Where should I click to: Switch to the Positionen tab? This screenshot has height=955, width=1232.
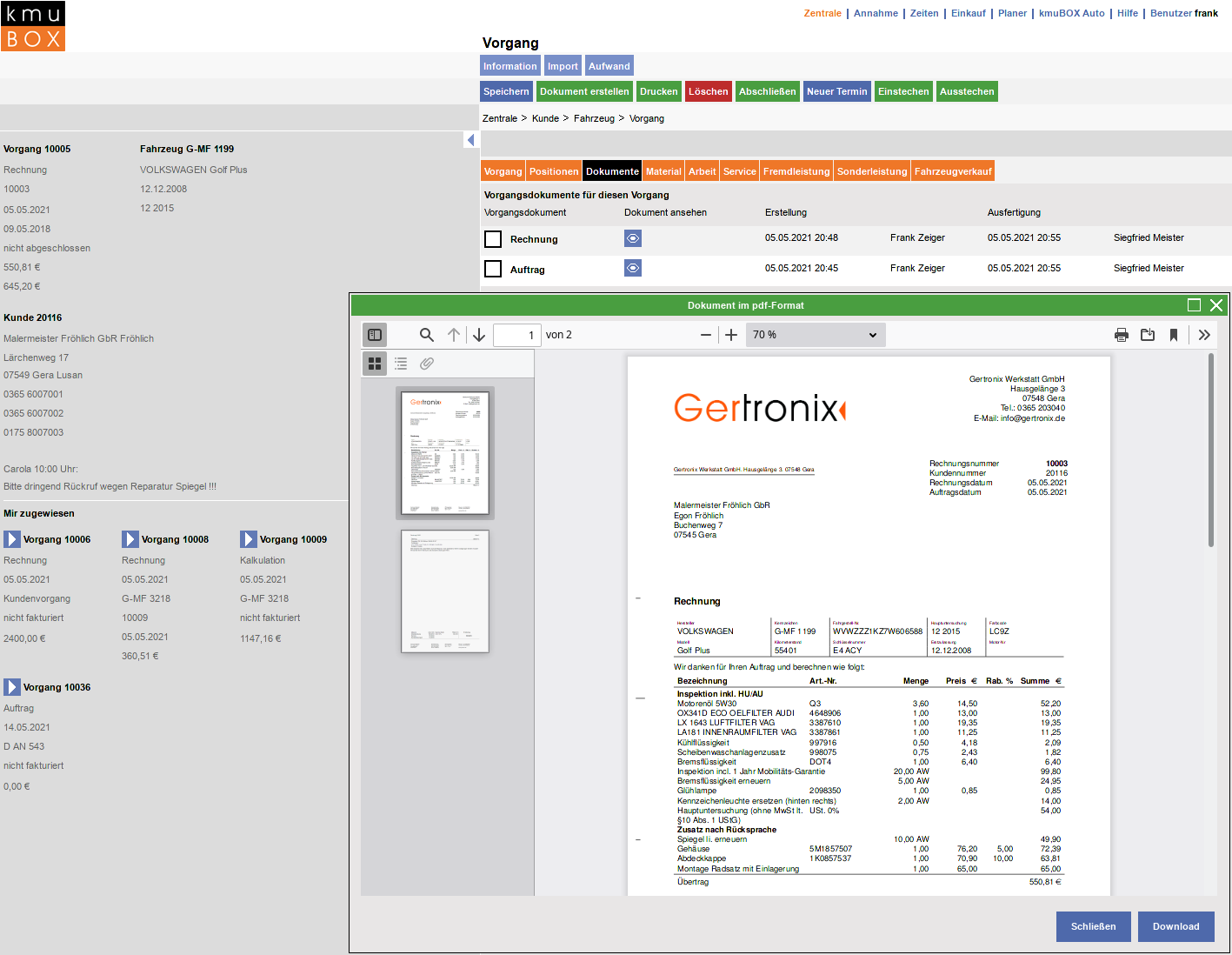[554, 171]
